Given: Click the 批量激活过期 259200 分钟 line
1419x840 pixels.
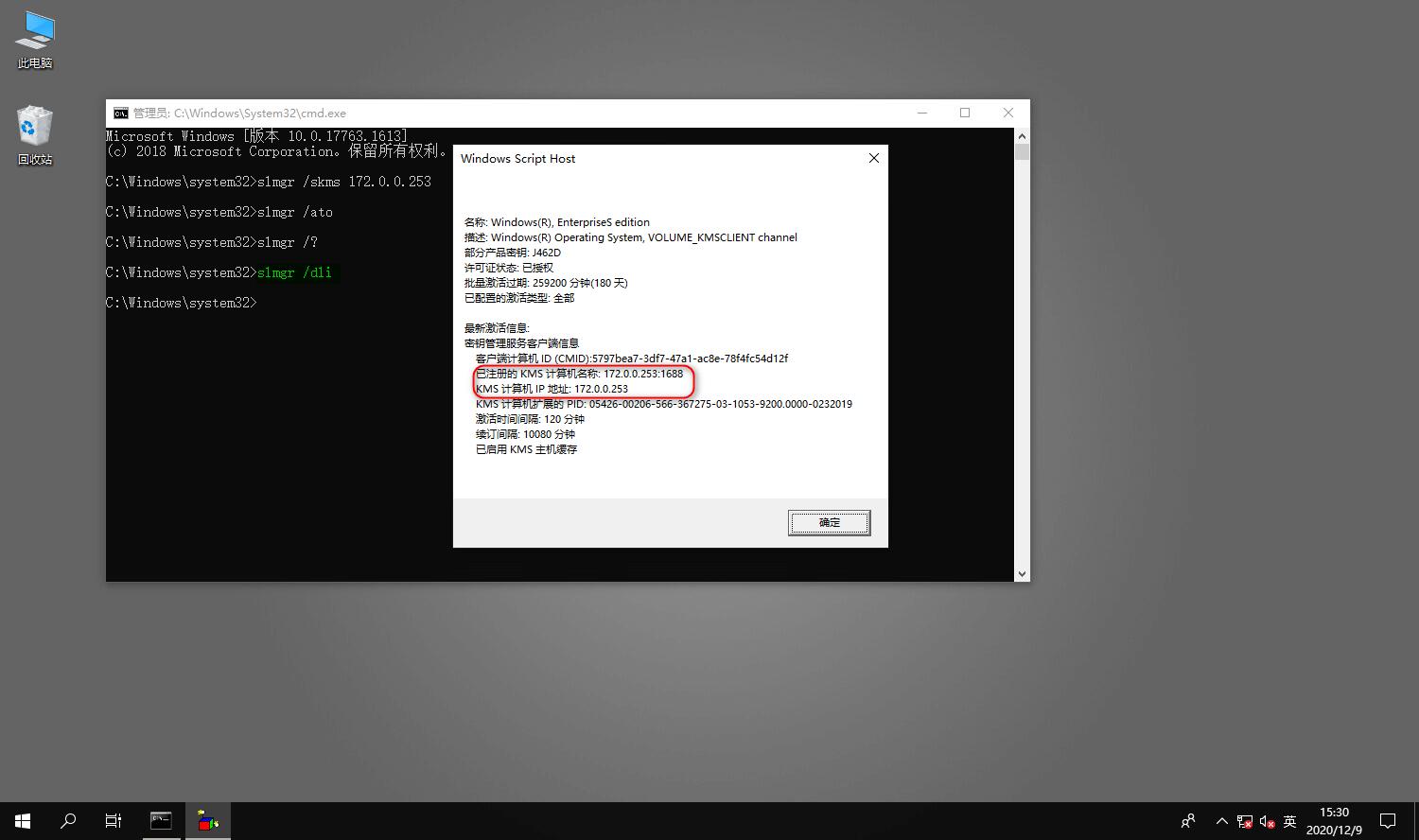Looking at the screenshot, I should point(546,283).
